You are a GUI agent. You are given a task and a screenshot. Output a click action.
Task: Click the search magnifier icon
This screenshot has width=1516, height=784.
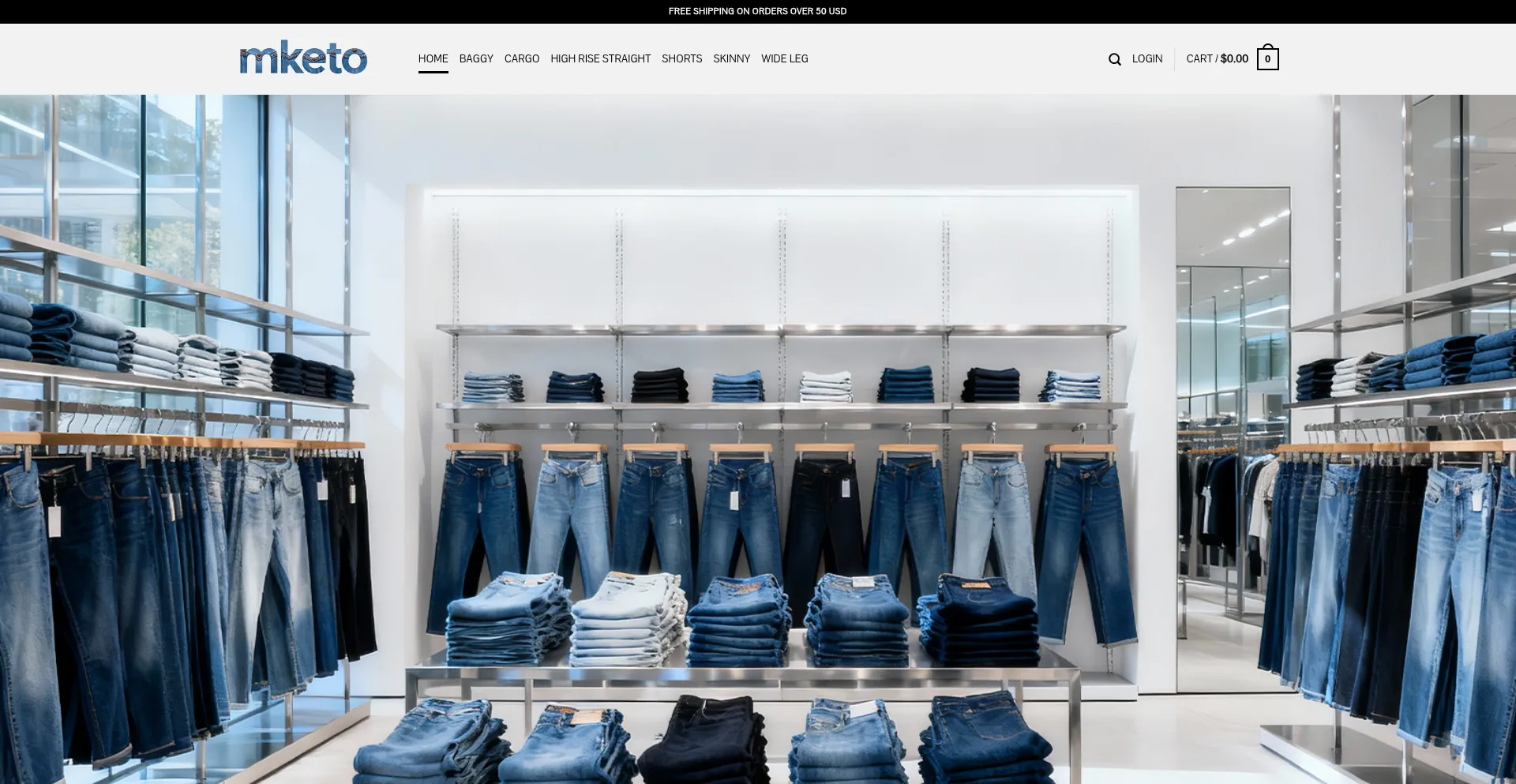pyautogui.click(x=1114, y=59)
